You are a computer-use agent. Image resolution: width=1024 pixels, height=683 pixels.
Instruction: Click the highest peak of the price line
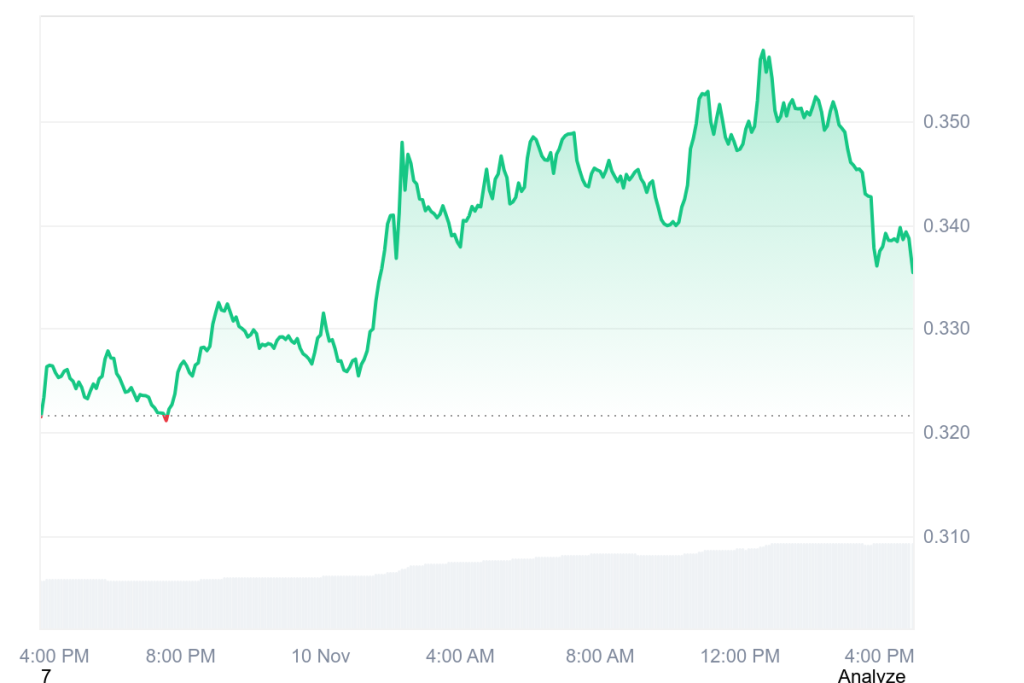(x=763, y=50)
